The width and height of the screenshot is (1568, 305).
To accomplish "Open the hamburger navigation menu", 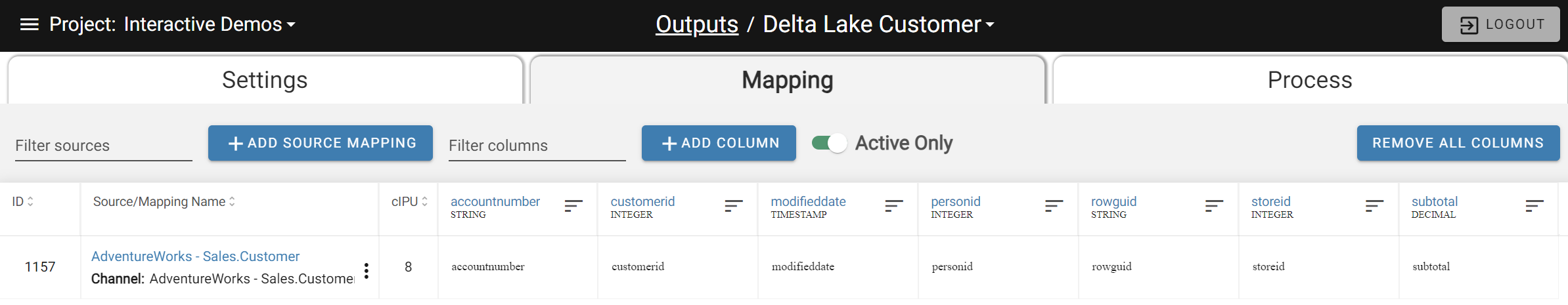I will coord(30,25).
